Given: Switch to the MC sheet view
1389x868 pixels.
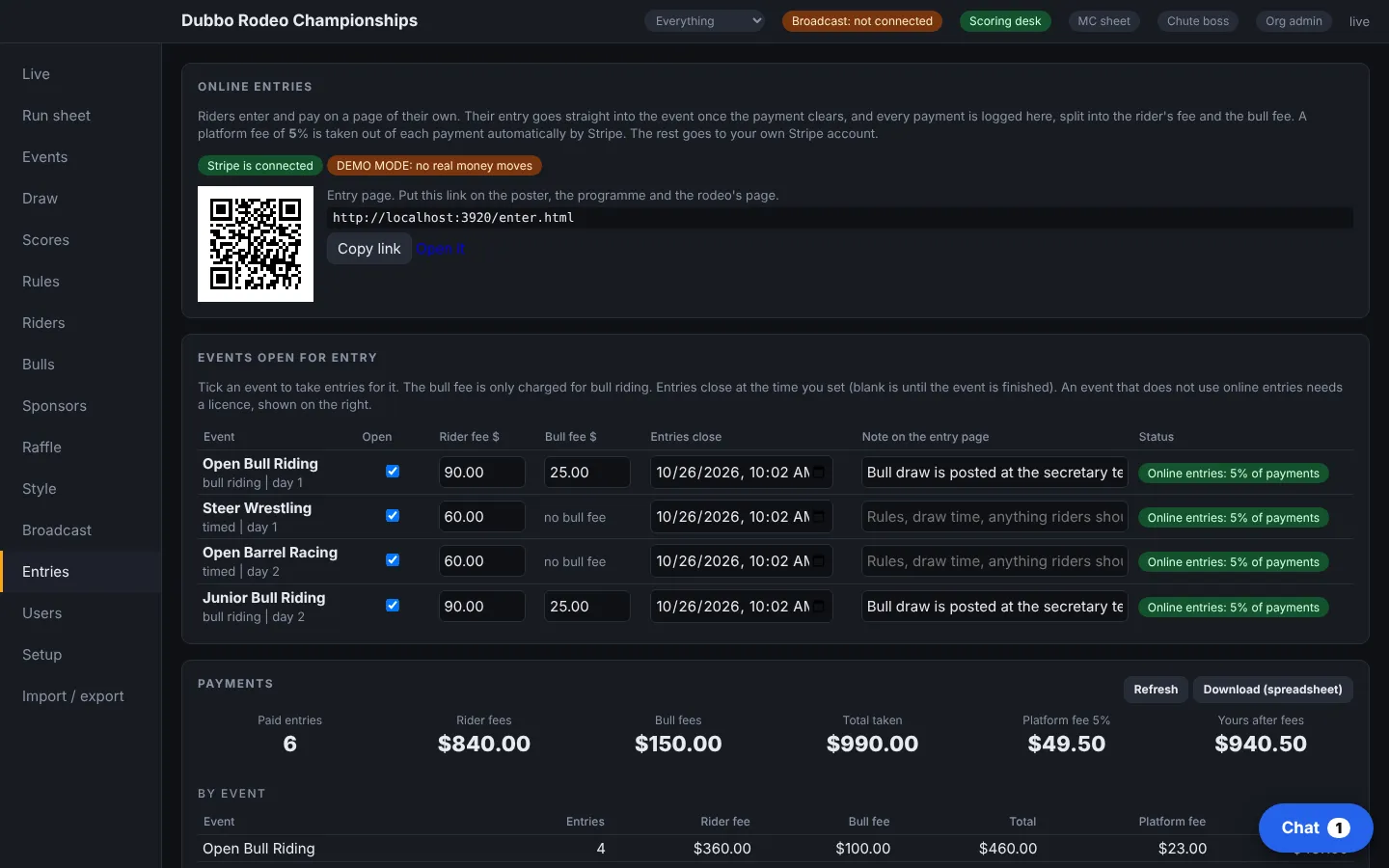Looking at the screenshot, I should click(x=1103, y=21).
